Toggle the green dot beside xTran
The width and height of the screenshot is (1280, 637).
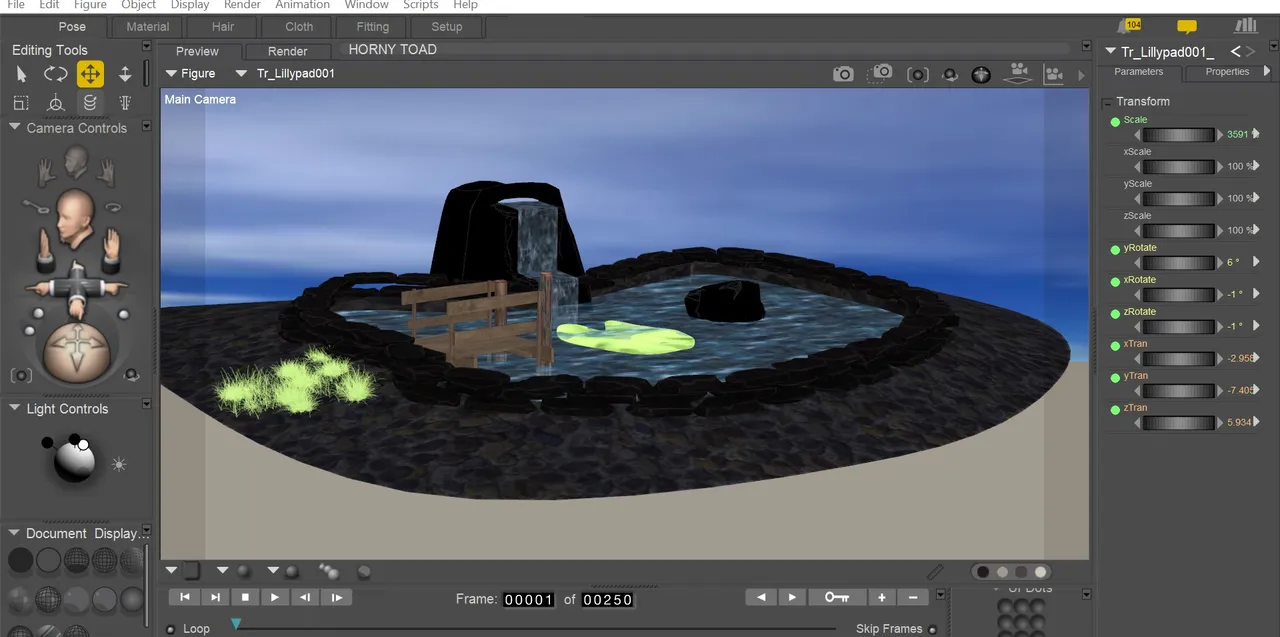click(x=1116, y=346)
